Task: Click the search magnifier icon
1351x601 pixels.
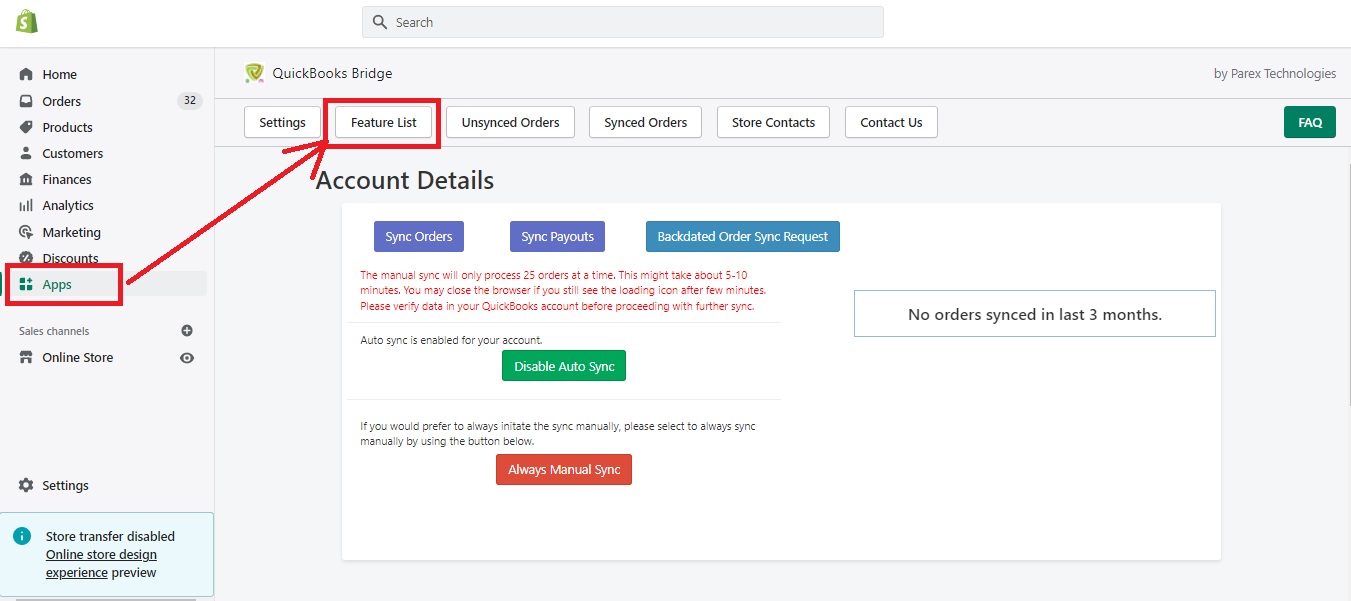Action: (380, 22)
